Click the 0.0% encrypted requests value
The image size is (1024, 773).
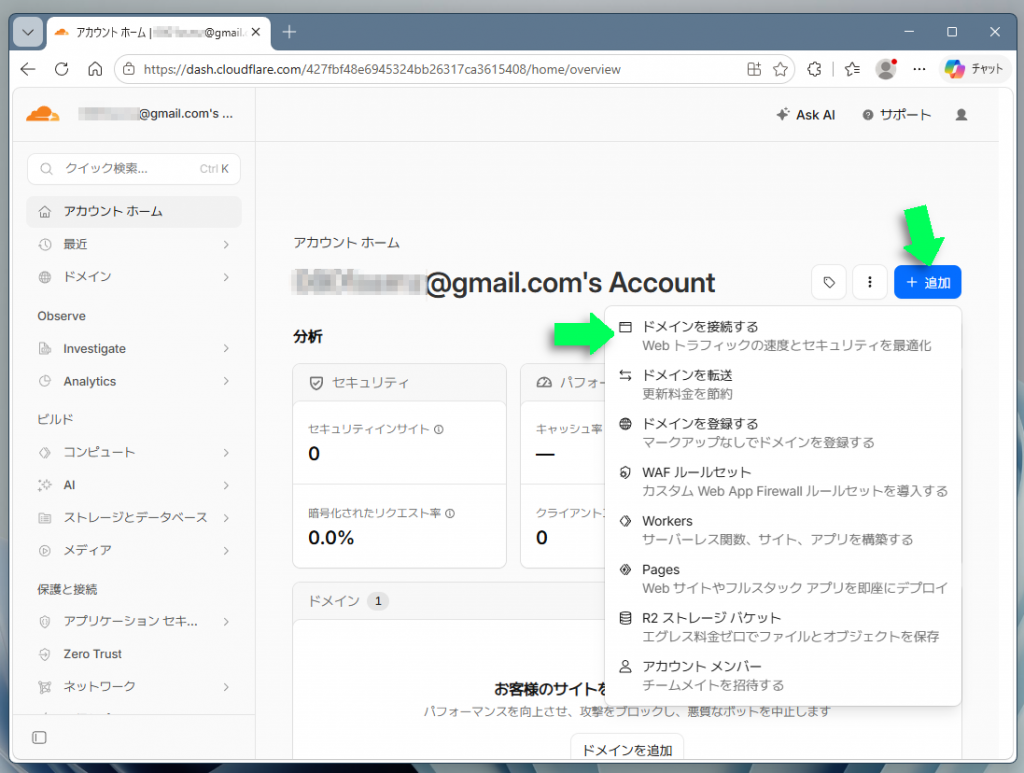click(331, 538)
